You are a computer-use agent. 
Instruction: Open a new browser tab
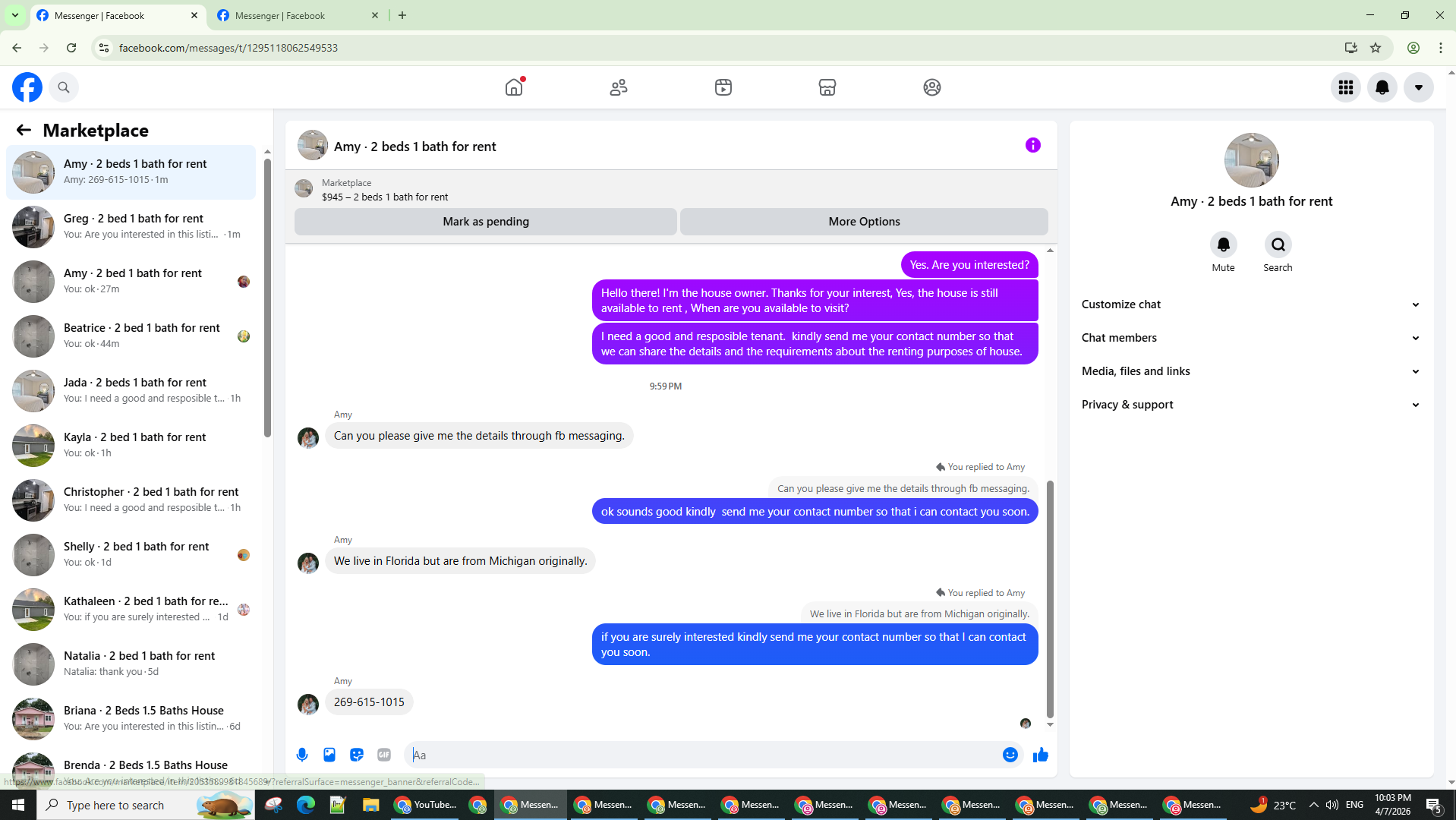coord(402,15)
